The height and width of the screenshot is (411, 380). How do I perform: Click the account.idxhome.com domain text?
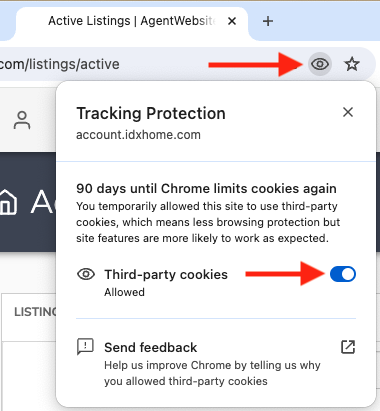[138, 135]
